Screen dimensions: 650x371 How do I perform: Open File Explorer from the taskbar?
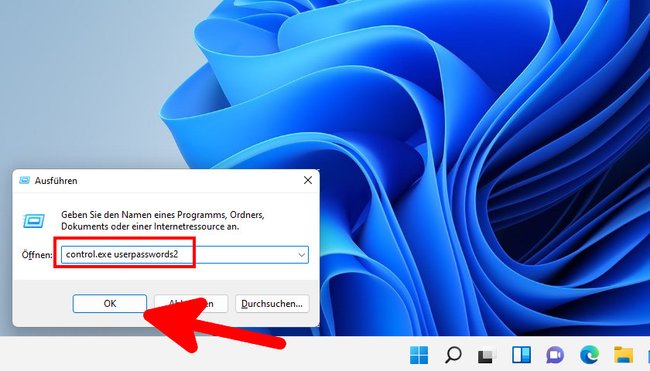623,355
